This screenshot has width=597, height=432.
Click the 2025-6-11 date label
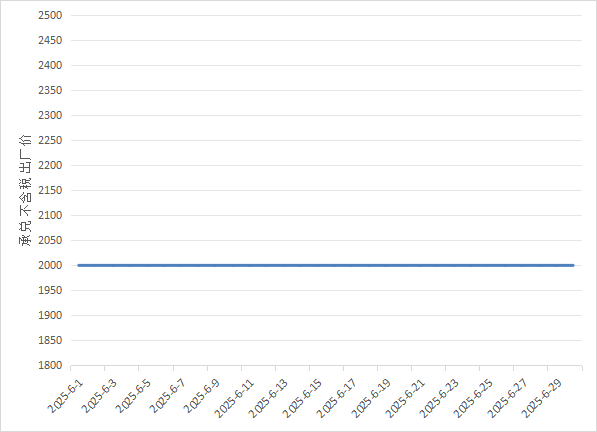(234, 398)
